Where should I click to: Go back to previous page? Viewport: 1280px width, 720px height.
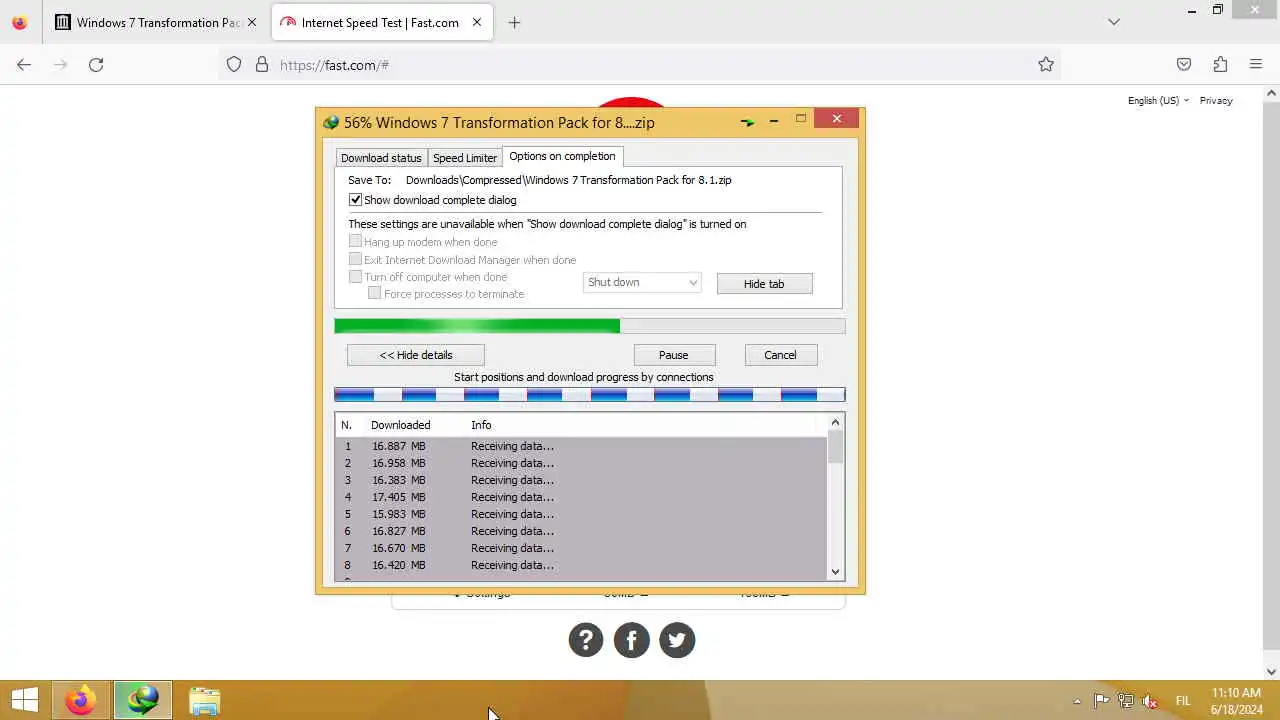click(24, 64)
